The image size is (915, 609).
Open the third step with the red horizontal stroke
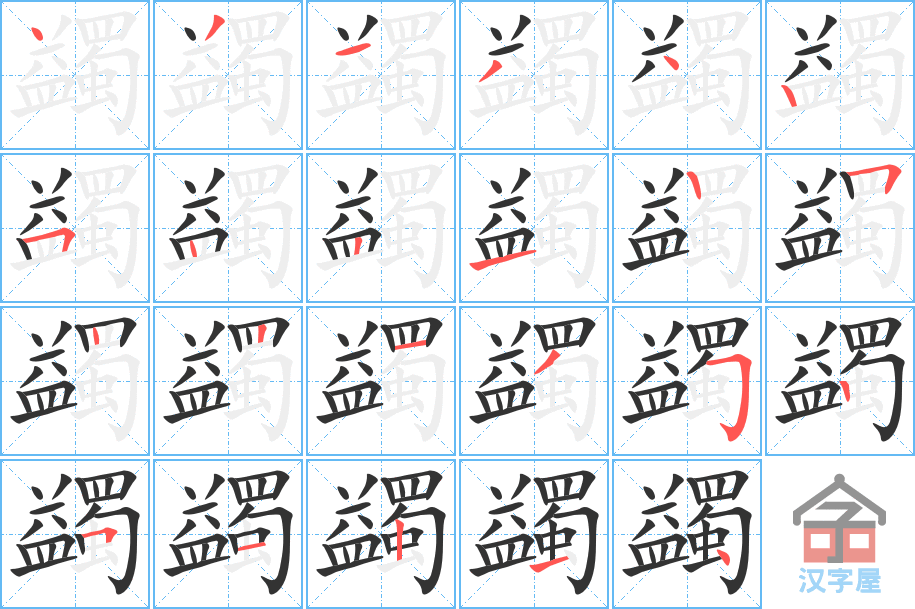pyautogui.click(x=381, y=75)
